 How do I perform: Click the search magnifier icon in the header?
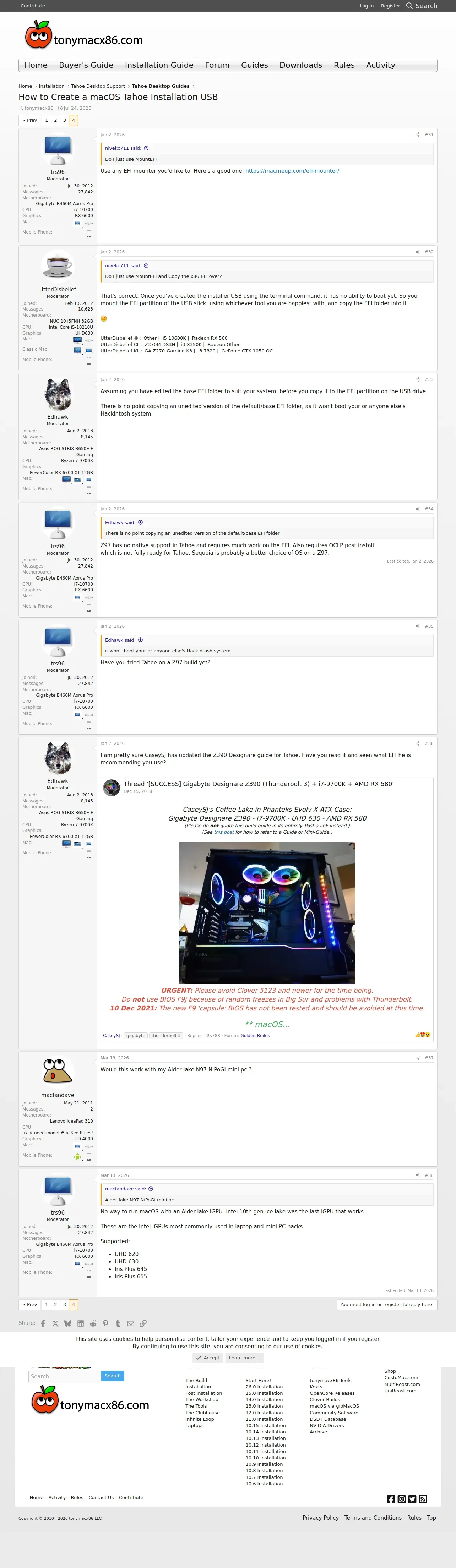(x=409, y=6)
